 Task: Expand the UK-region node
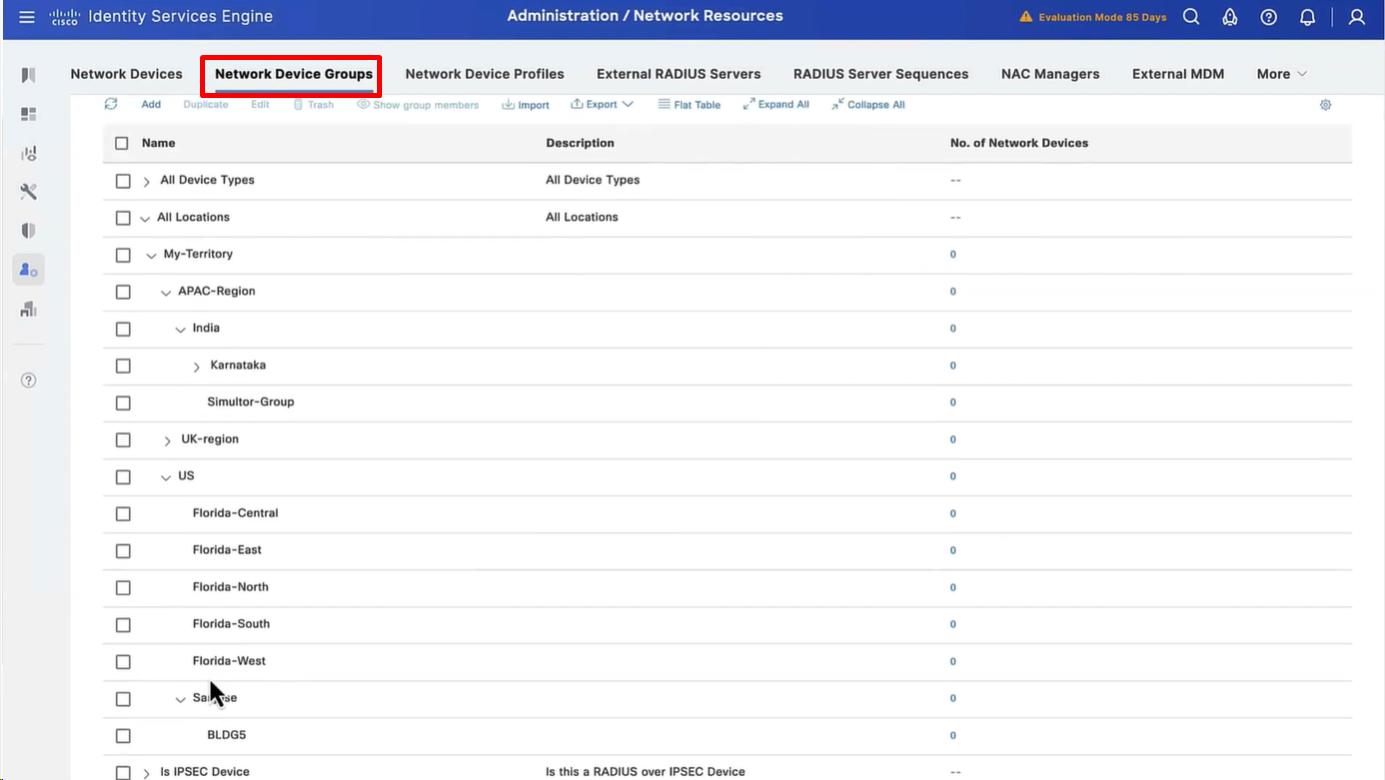click(167, 441)
